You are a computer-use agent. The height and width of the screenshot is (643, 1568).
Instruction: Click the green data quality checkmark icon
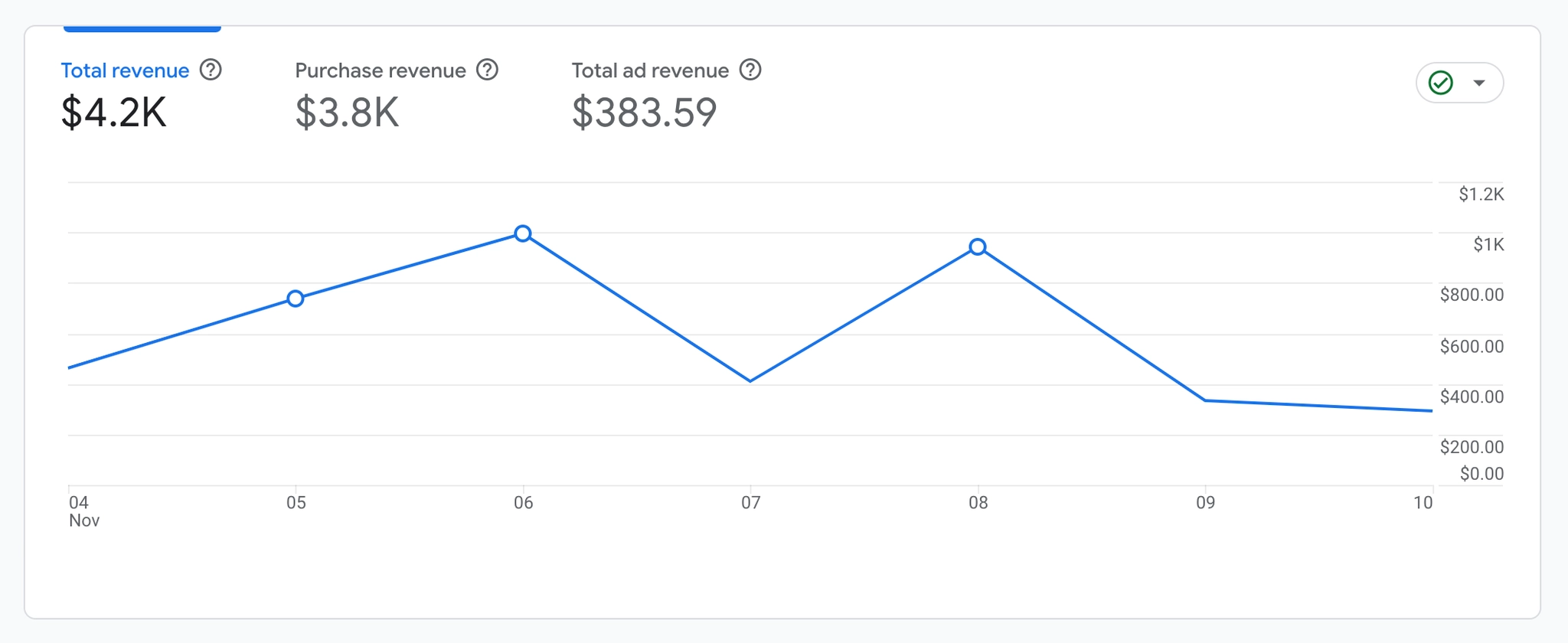pyautogui.click(x=1441, y=83)
